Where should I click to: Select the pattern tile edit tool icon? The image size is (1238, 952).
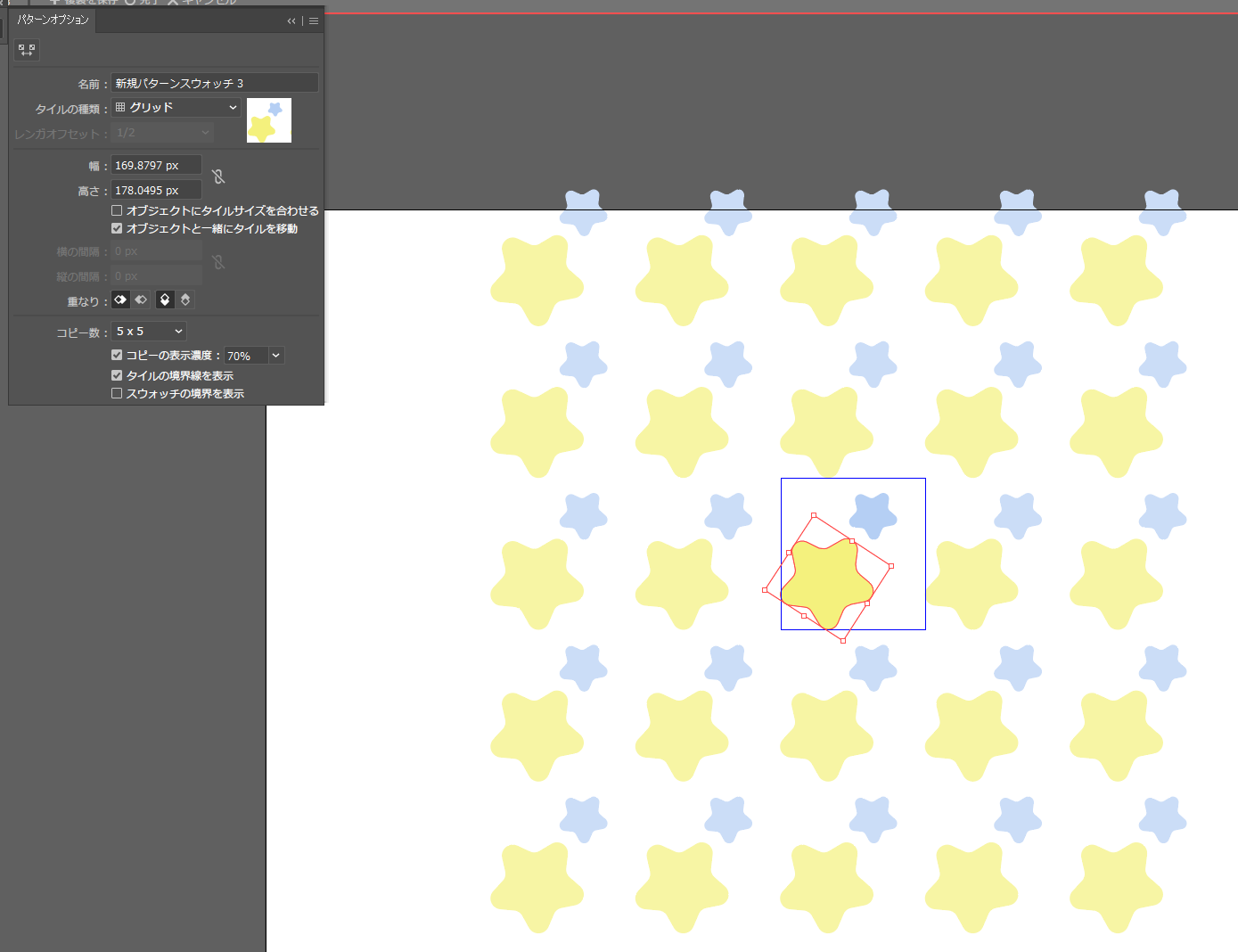(x=26, y=50)
